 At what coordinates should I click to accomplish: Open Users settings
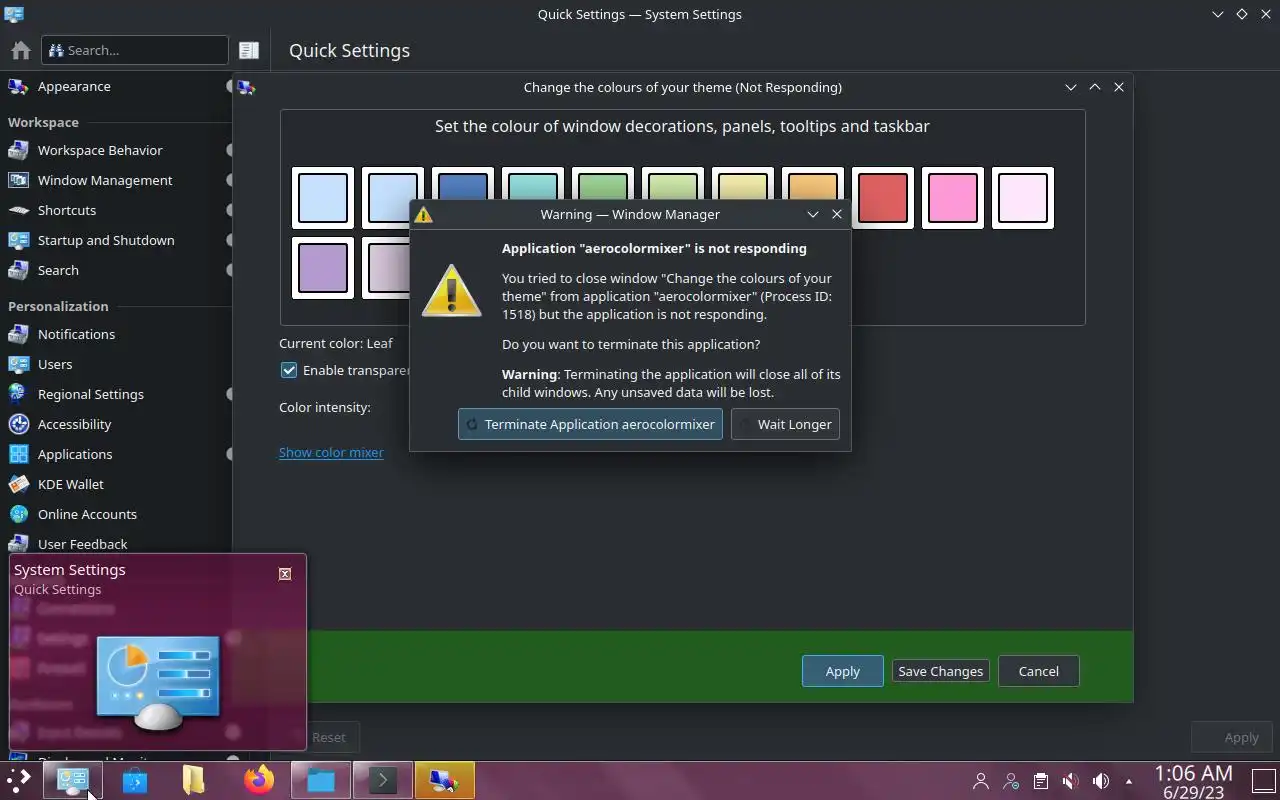[55, 364]
